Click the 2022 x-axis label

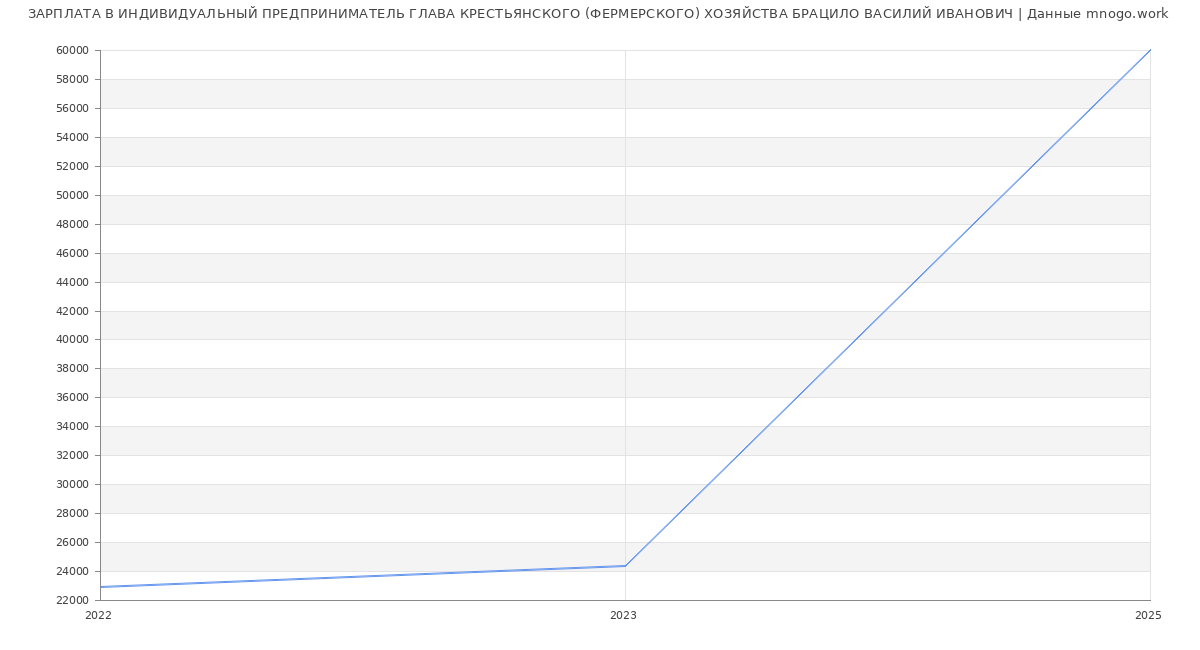[98, 615]
